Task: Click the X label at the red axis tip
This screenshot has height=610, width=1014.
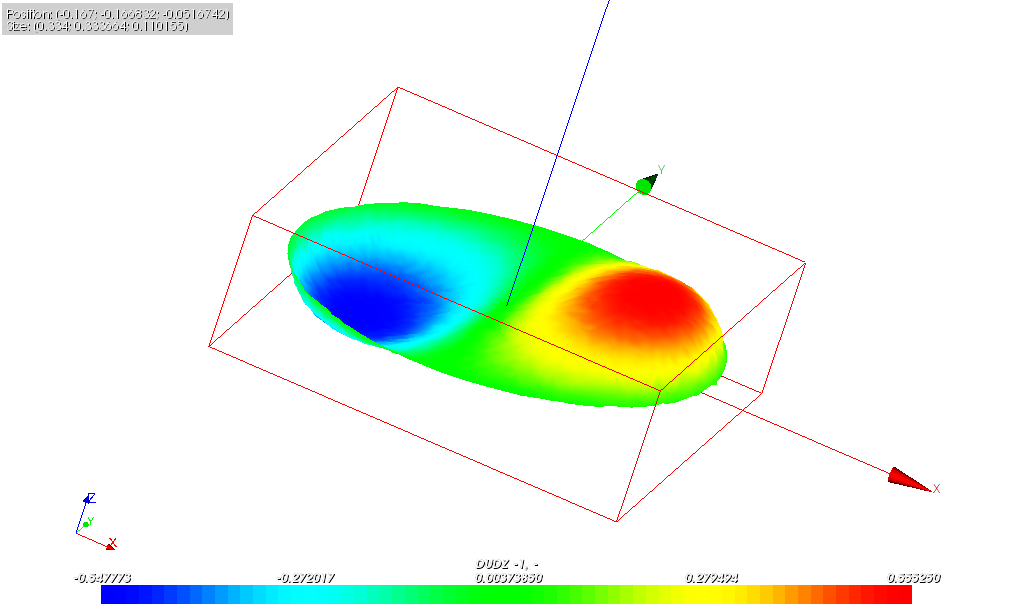Action: coord(936,488)
